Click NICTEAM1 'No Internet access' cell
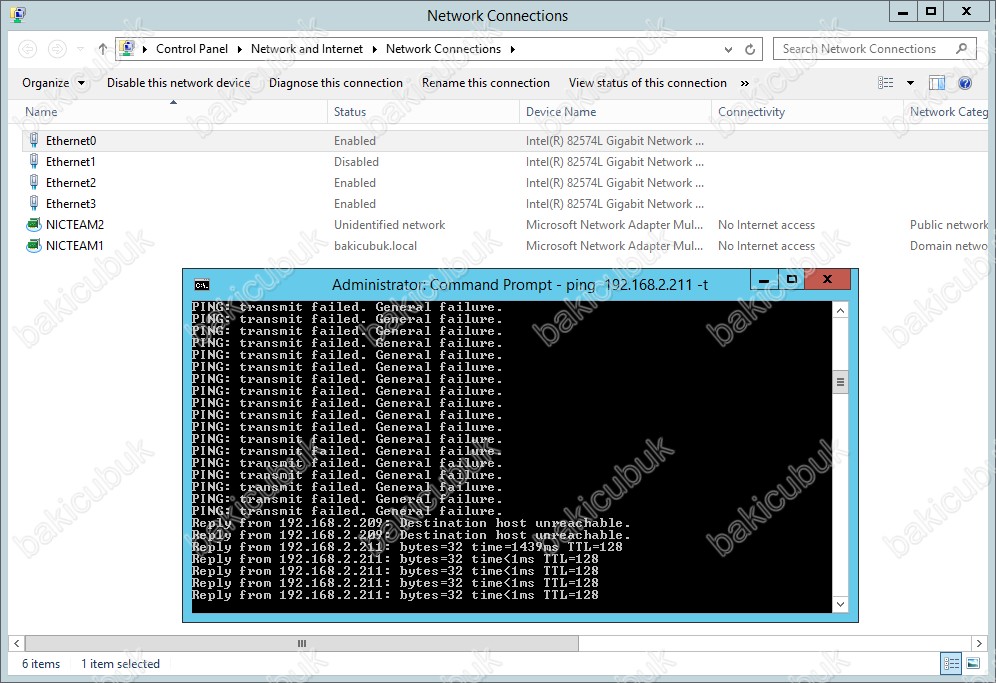Image resolution: width=996 pixels, height=683 pixels. [x=766, y=246]
